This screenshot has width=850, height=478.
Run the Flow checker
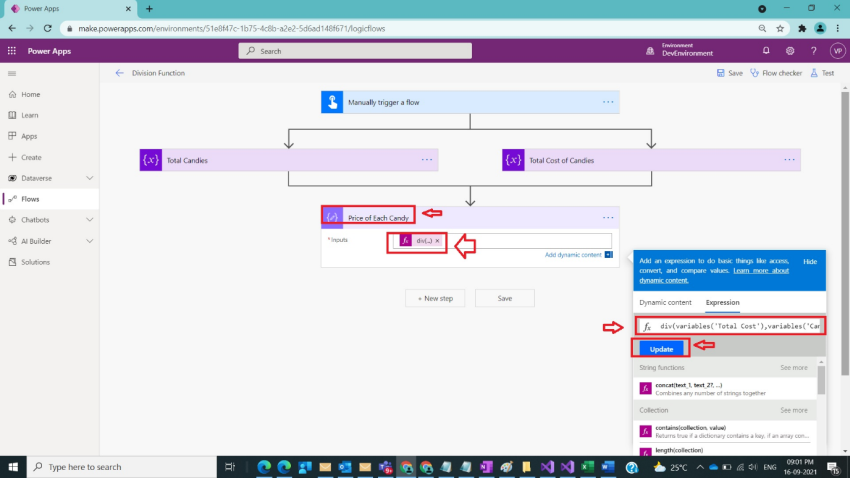pyautogui.click(x=776, y=73)
